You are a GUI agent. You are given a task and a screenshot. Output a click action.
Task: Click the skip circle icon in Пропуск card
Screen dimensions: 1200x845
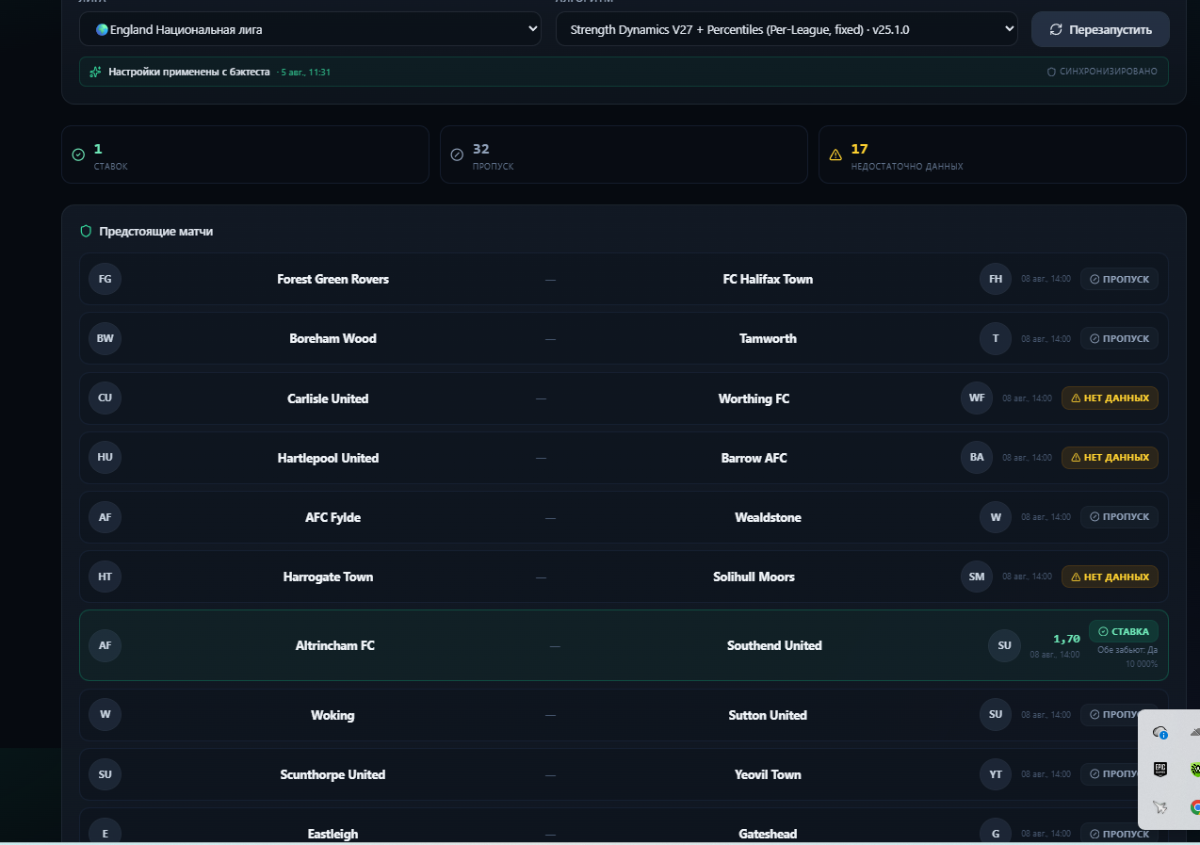[x=457, y=155]
